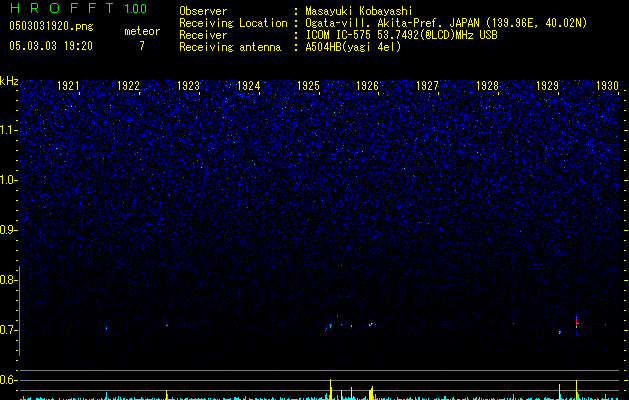
Task: Click the date stamp 05.03.03 19:20
Action: tap(51, 46)
